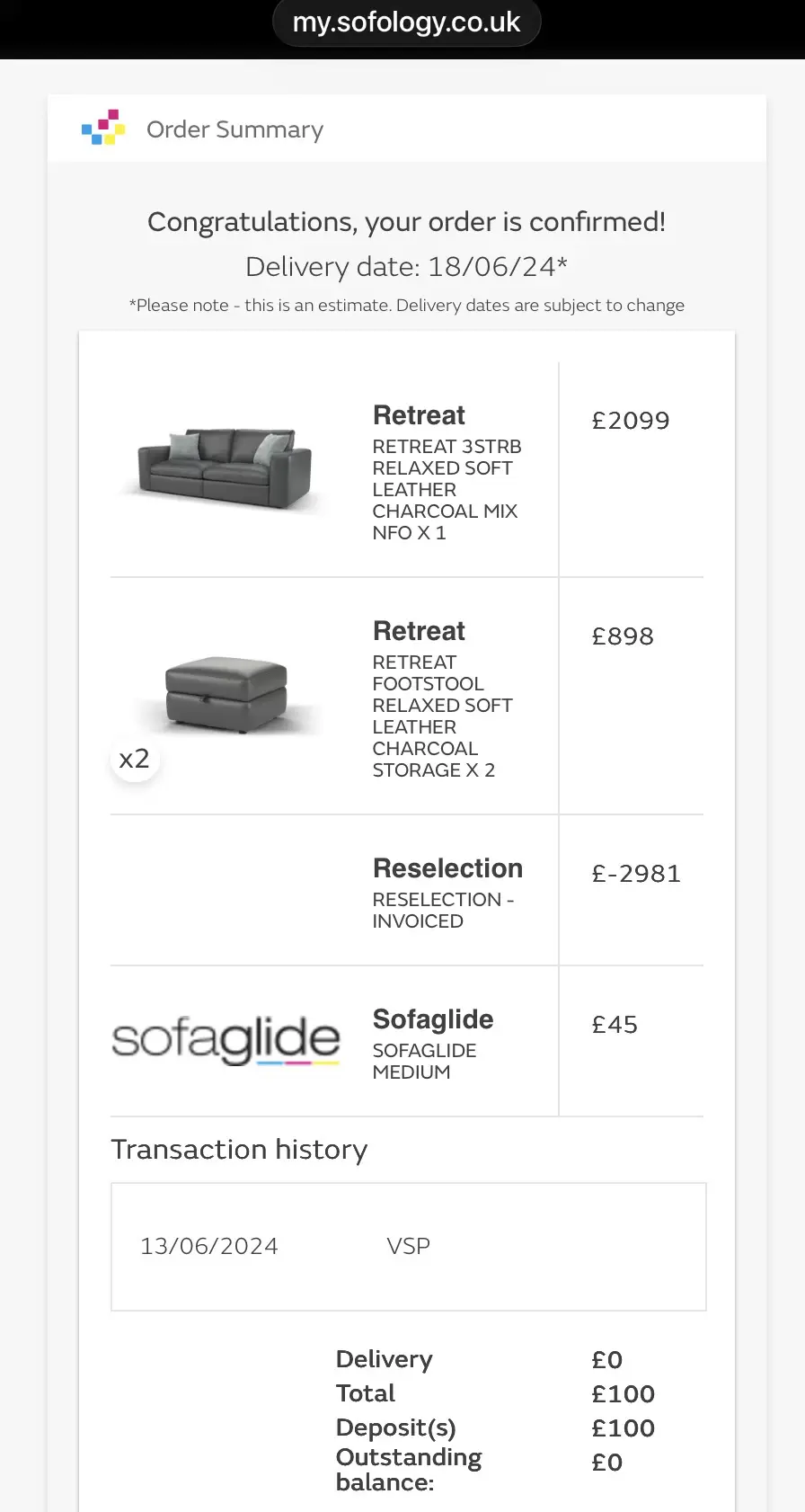This screenshot has height=1512, width=805.
Task: Select the 13/06/2024 VSP transaction row
Action: [408, 1246]
